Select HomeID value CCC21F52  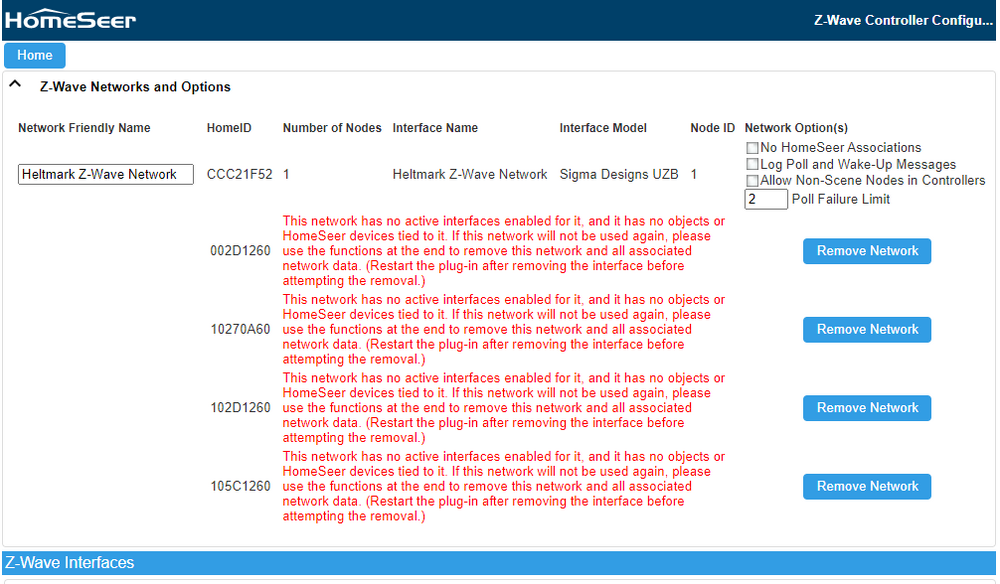[239, 175]
